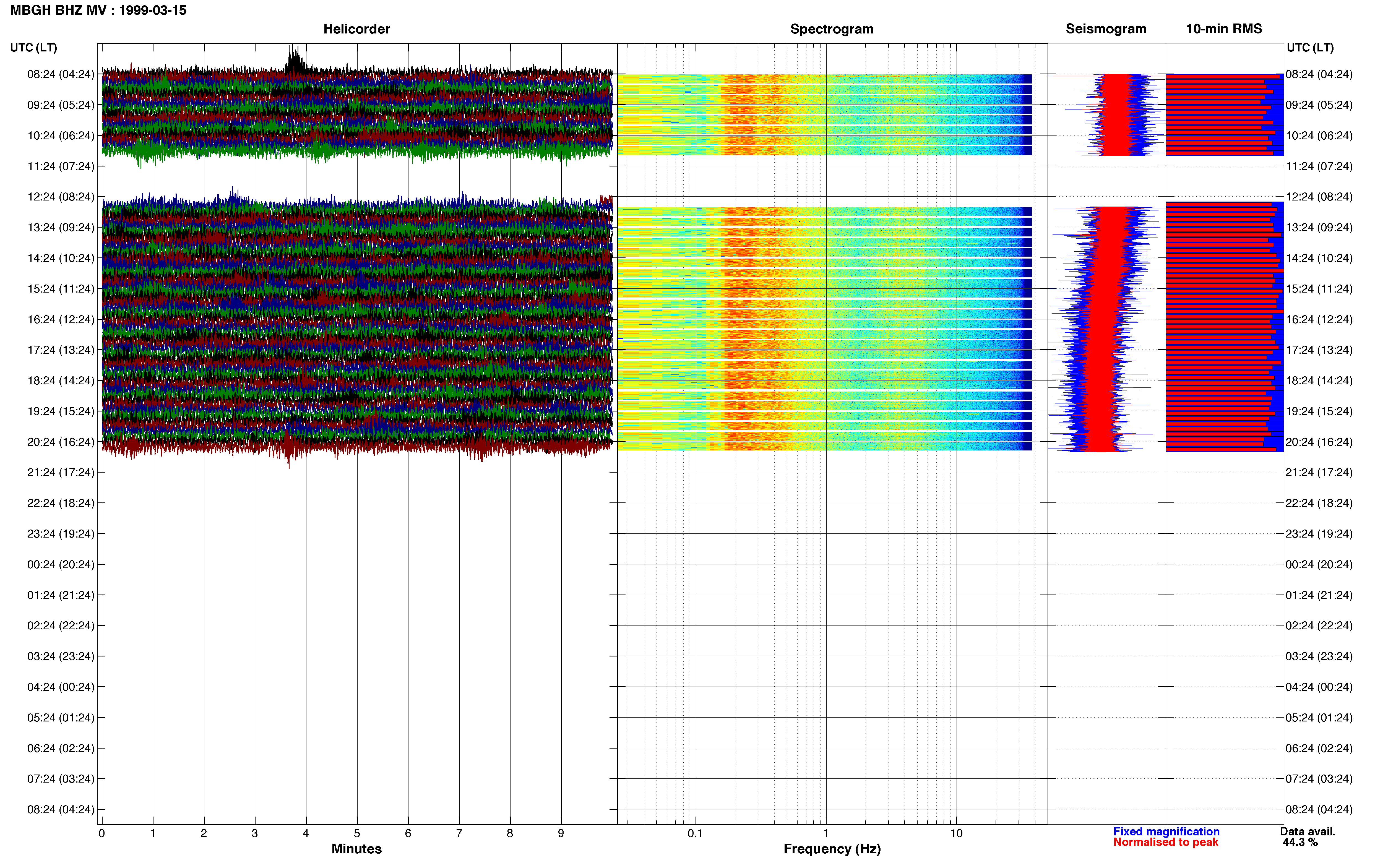Click the 'Seismogram' panel heading
Viewport: 1388px width, 868px height.
(x=1106, y=29)
